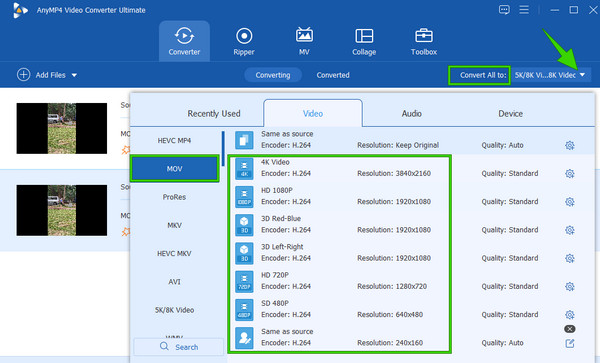The height and width of the screenshot is (363, 600).
Task: Click the 3D Left-Right cube icon
Action: (244, 253)
